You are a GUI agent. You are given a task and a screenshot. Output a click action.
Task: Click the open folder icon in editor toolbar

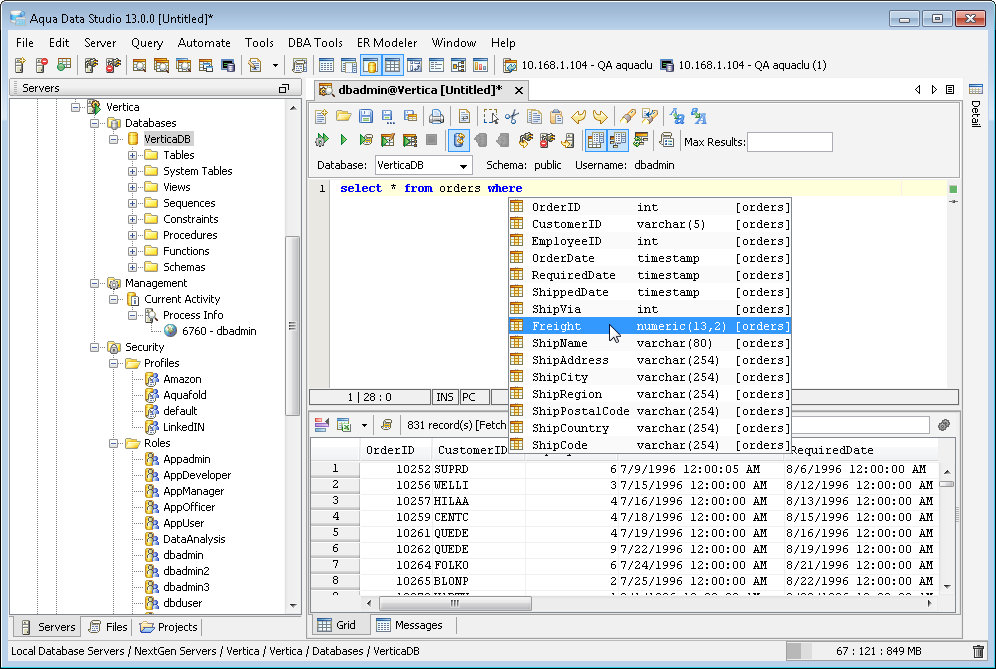[344, 116]
